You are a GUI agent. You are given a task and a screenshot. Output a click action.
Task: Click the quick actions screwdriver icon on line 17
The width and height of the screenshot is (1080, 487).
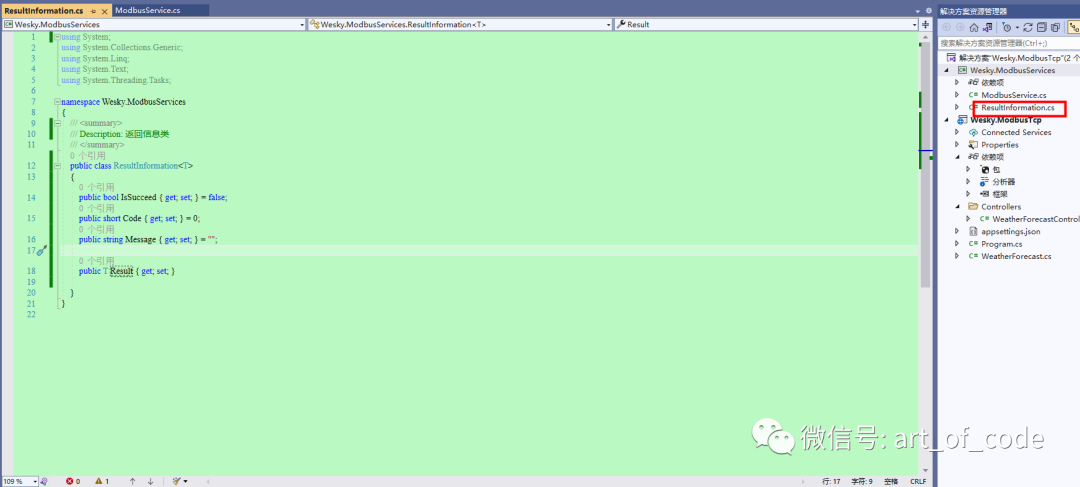point(42,251)
